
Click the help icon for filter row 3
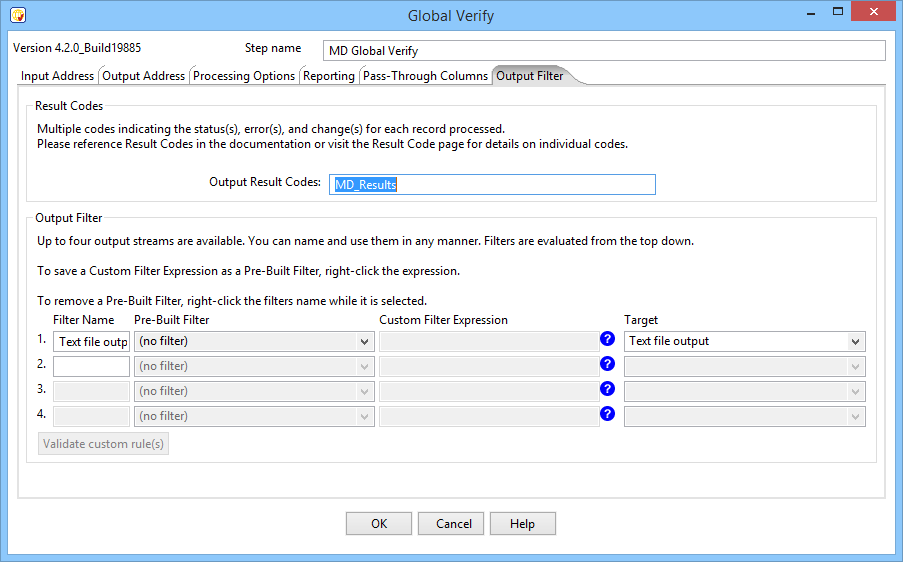[607, 390]
